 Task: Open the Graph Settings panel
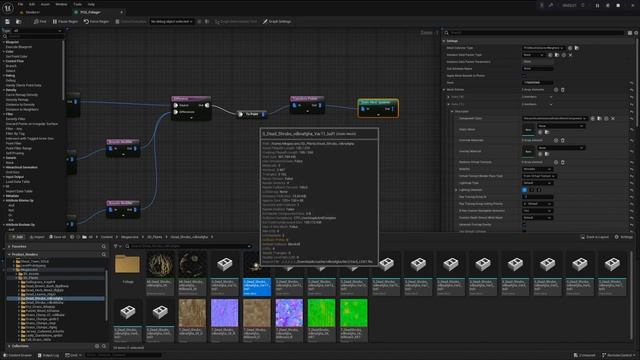277,22
